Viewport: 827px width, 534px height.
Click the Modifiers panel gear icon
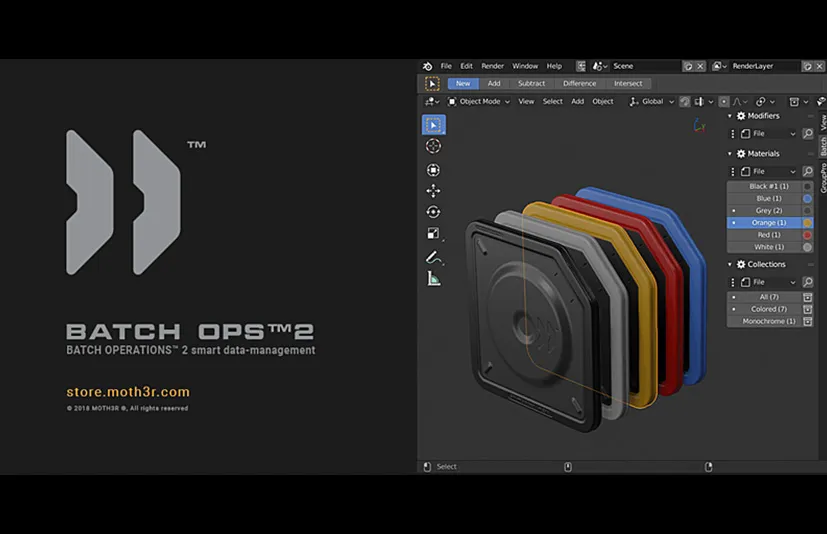point(741,116)
